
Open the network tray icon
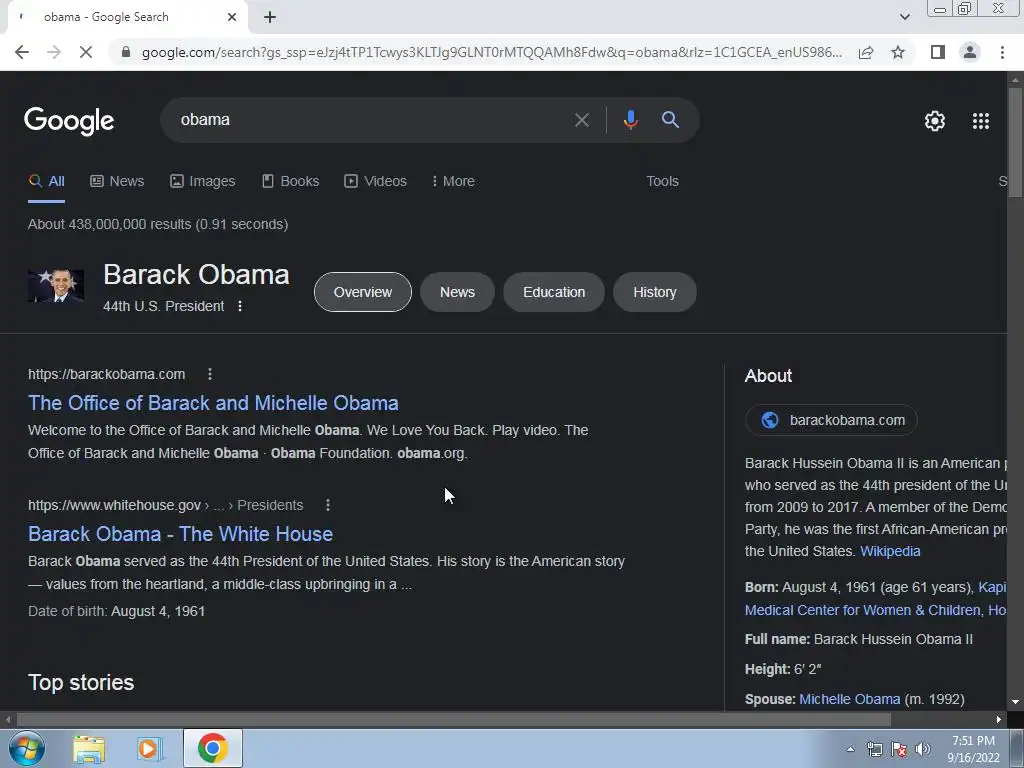[874, 750]
